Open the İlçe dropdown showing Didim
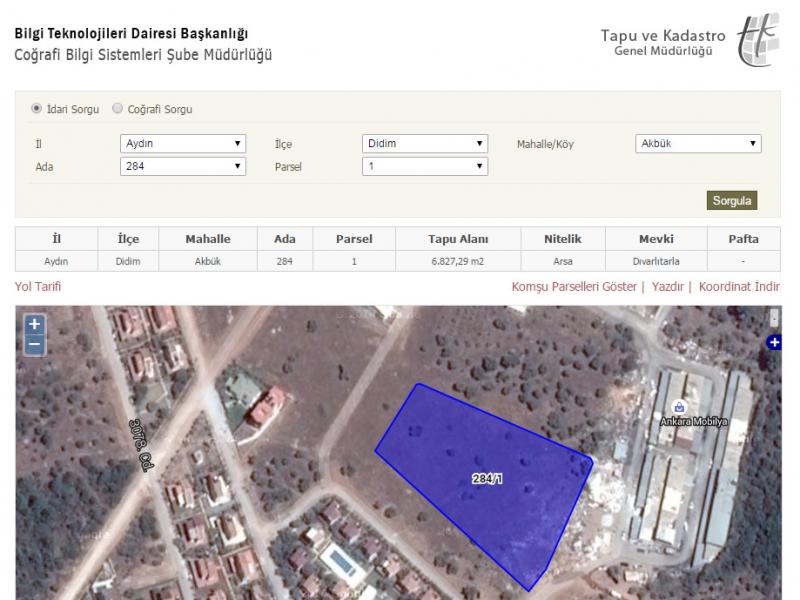This screenshot has height=600, width=800. coord(424,143)
